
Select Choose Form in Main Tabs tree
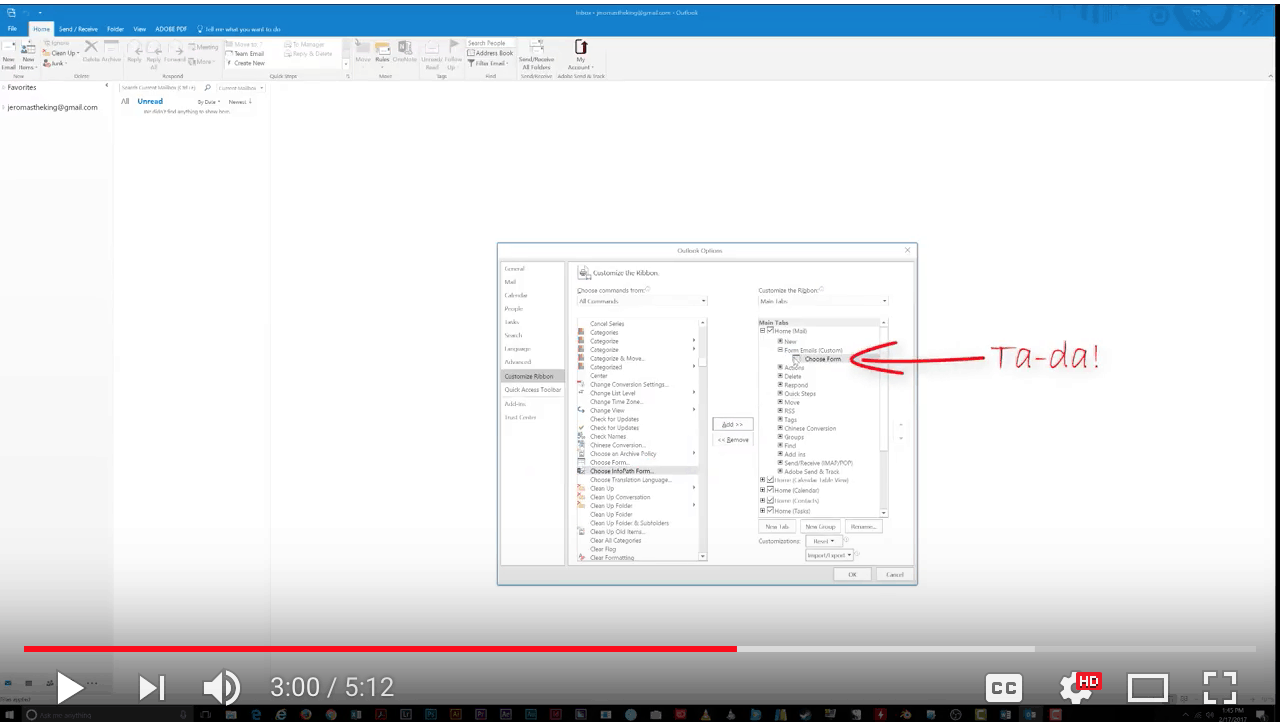pyautogui.click(x=823, y=359)
